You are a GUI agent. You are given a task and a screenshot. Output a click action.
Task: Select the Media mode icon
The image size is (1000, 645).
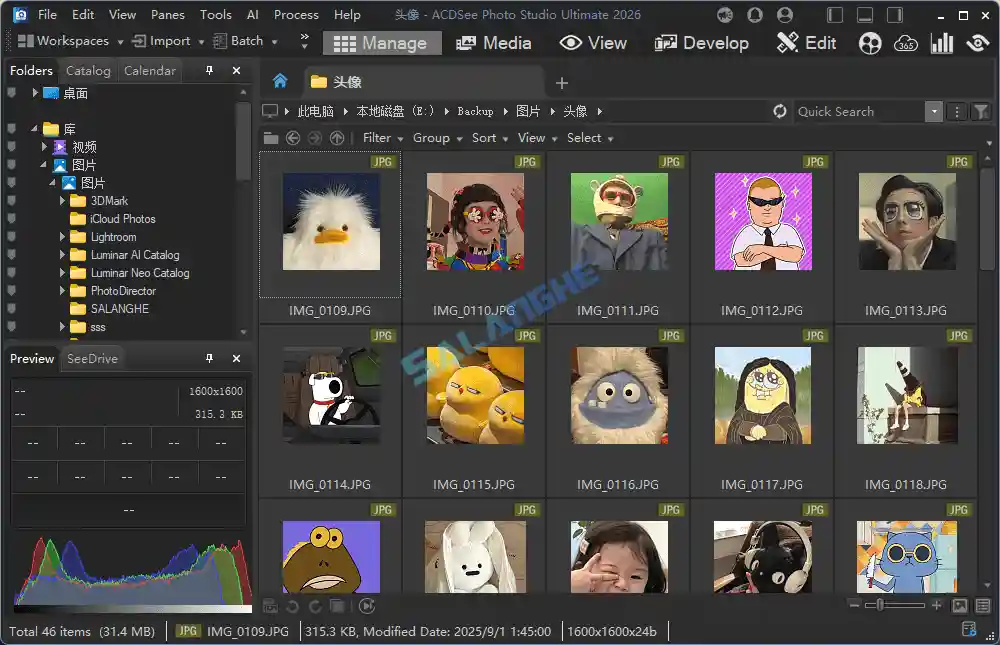point(465,43)
